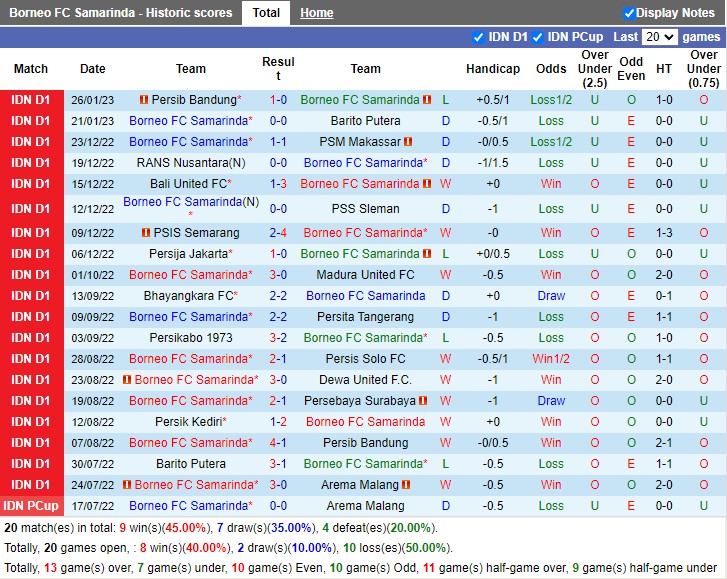Click the red card icon next to PSM Makassar
Image resolution: width=727 pixels, height=579 pixels.
click(408, 142)
